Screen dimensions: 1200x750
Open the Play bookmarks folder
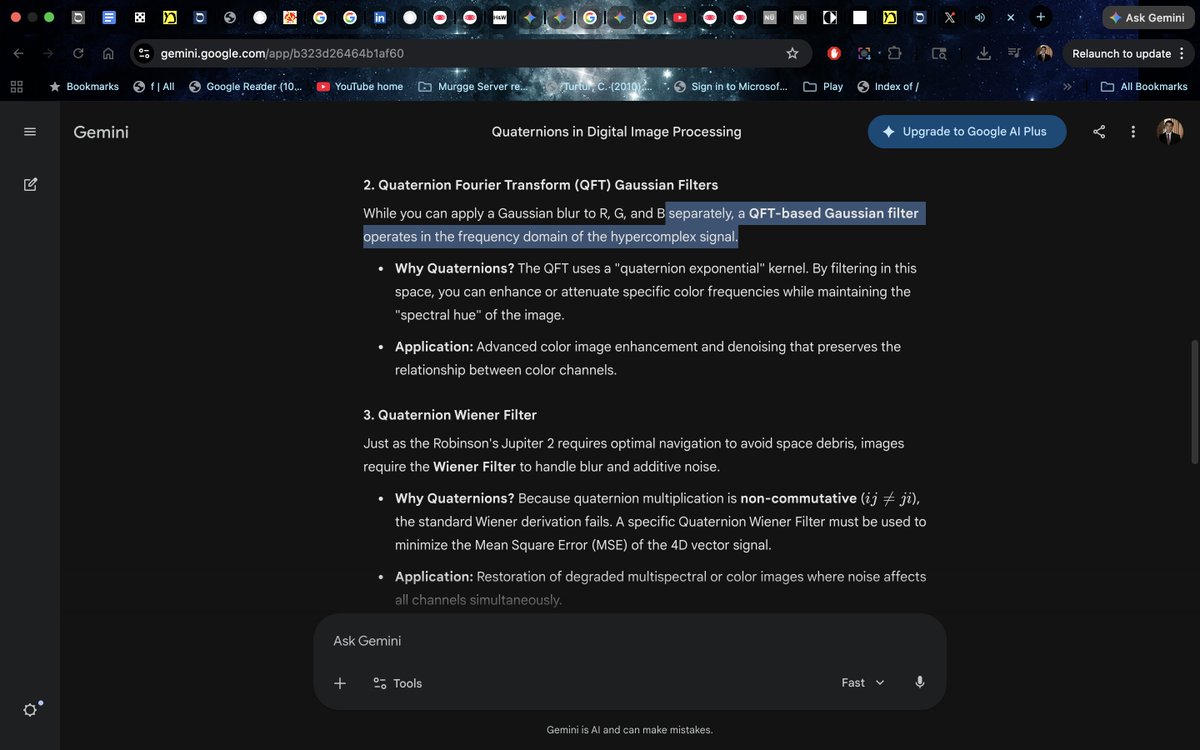tap(823, 87)
